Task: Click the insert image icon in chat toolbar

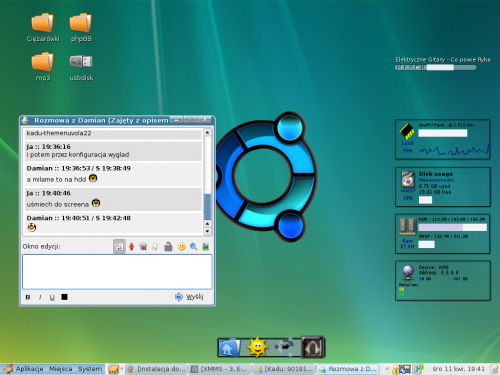Action: pyautogui.click(x=206, y=247)
